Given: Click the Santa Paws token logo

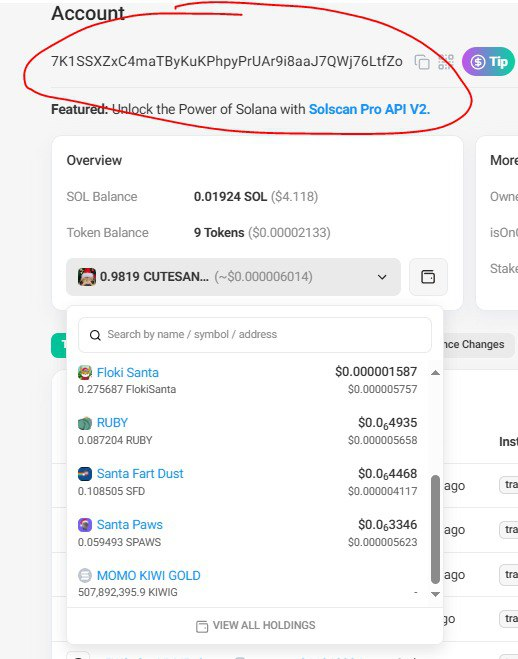Looking at the screenshot, I should pyautogui.click(x=85, y=525).
